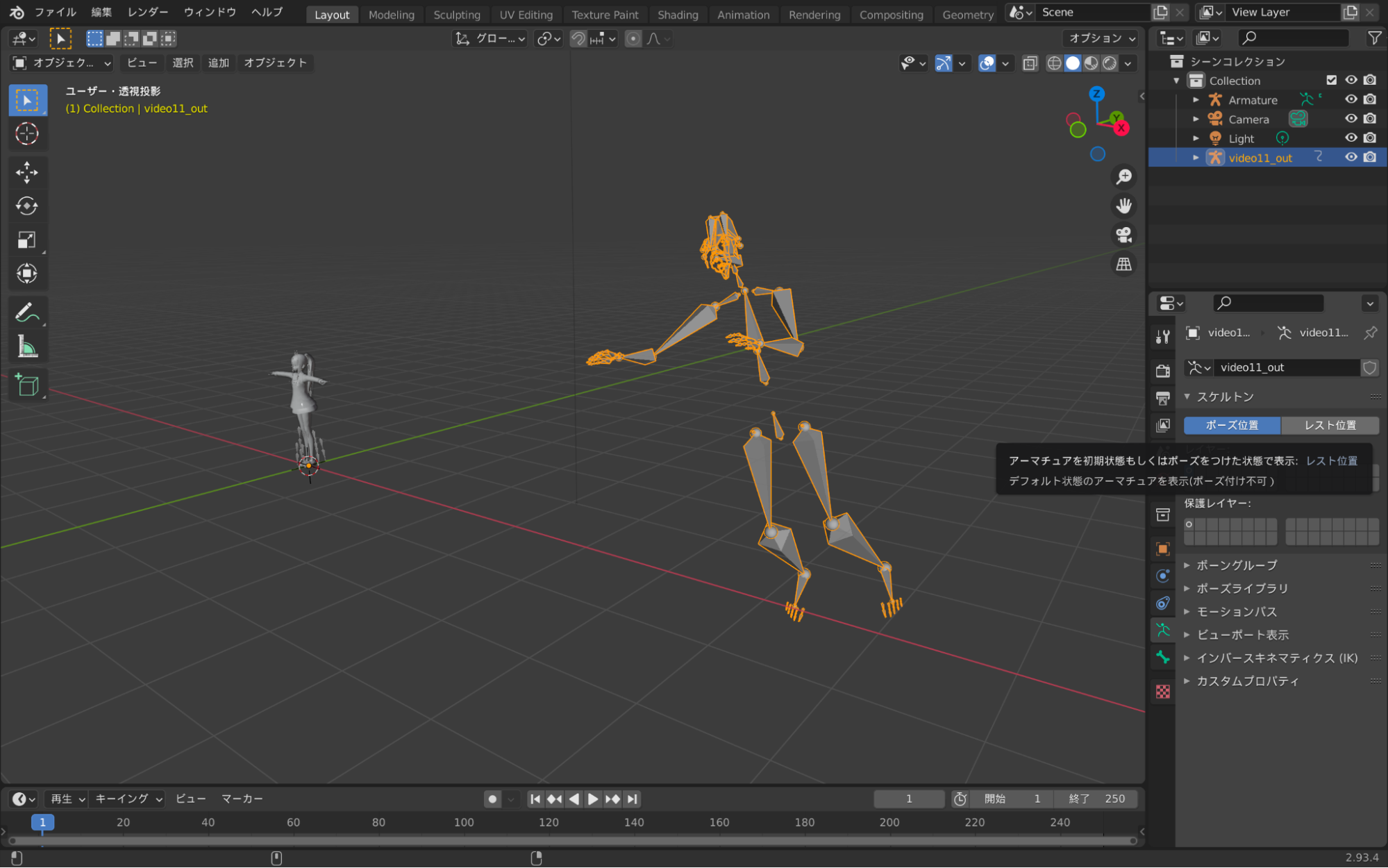Select the Scale tool
The width and height of the screenshot is (1388, 868).
pyautogui.click(x=27, y=240)
